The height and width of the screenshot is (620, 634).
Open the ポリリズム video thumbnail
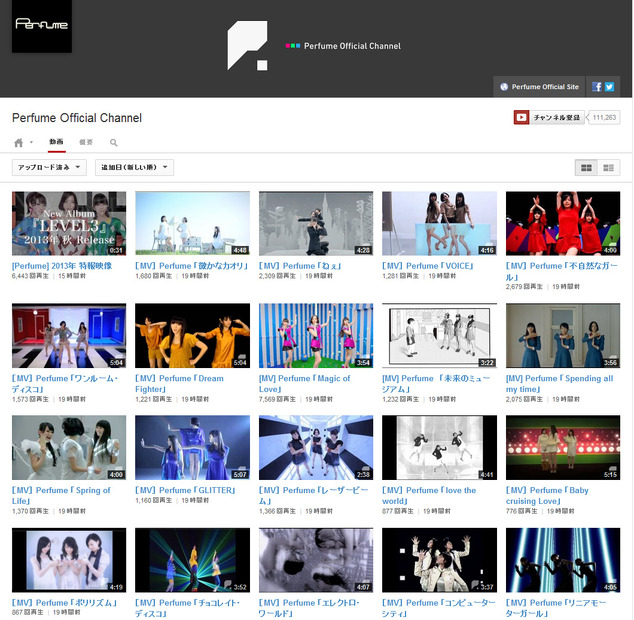(69, 560)
